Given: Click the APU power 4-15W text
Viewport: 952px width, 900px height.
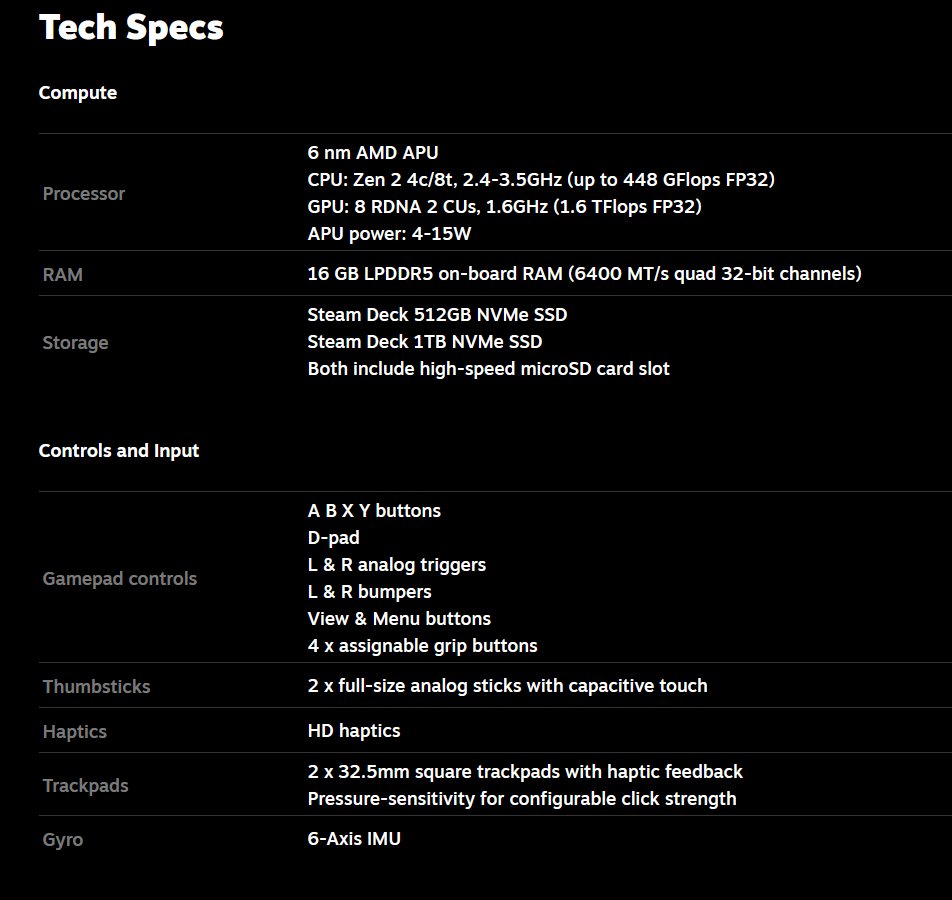Looking at the screenshot, I should coord(389,234).
